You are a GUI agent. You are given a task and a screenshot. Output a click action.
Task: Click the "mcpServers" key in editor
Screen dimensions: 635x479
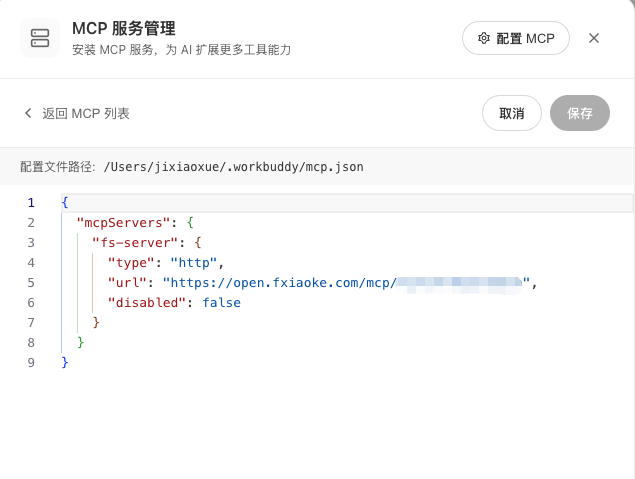coord(124,222)
